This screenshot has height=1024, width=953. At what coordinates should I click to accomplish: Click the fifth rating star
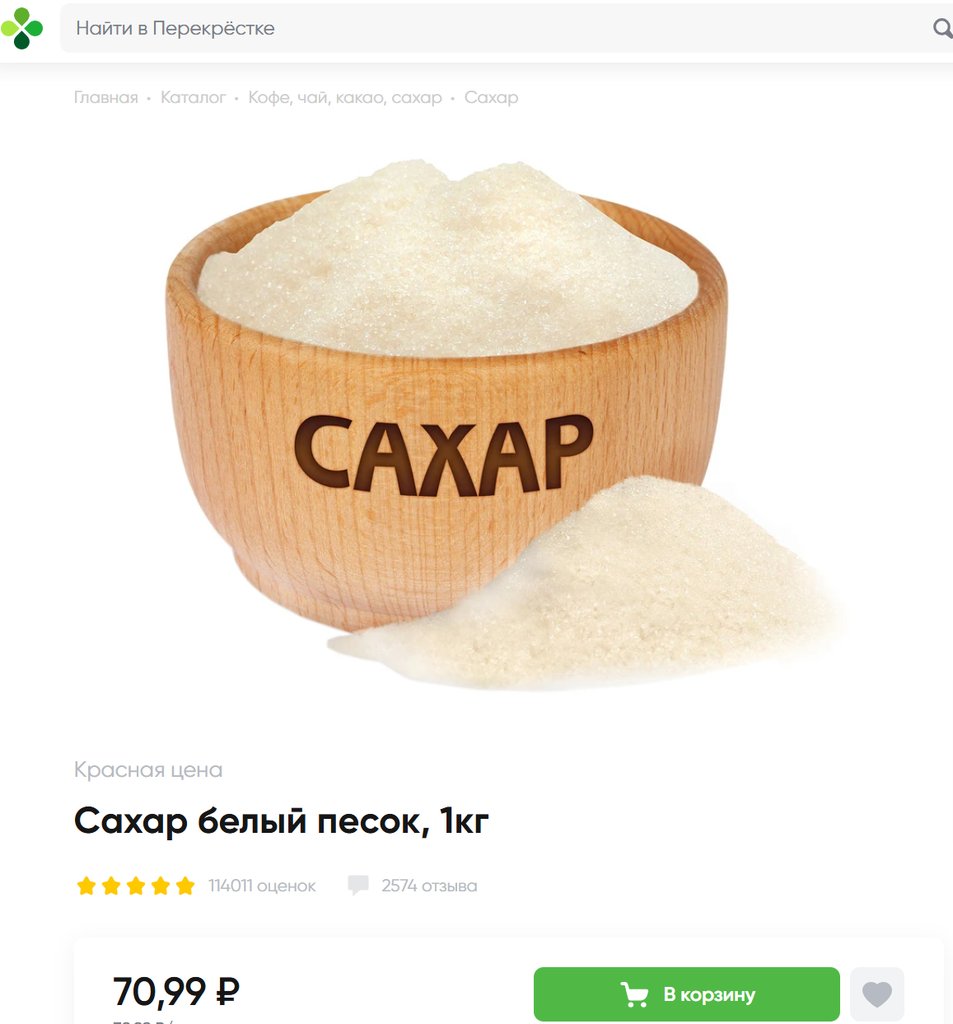point(186,886)
